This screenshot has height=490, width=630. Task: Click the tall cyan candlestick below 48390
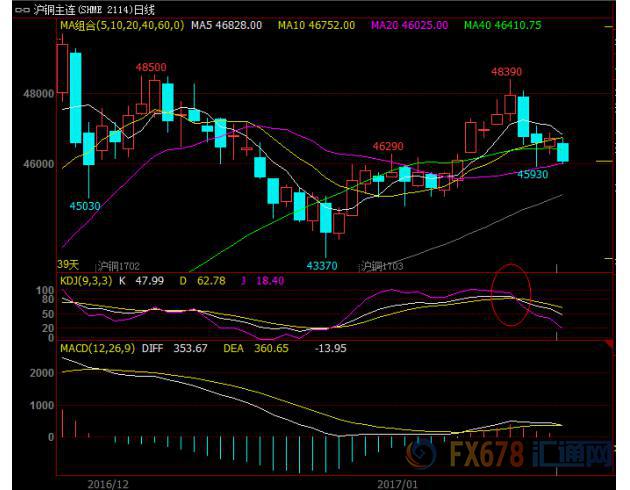point(523,117)
